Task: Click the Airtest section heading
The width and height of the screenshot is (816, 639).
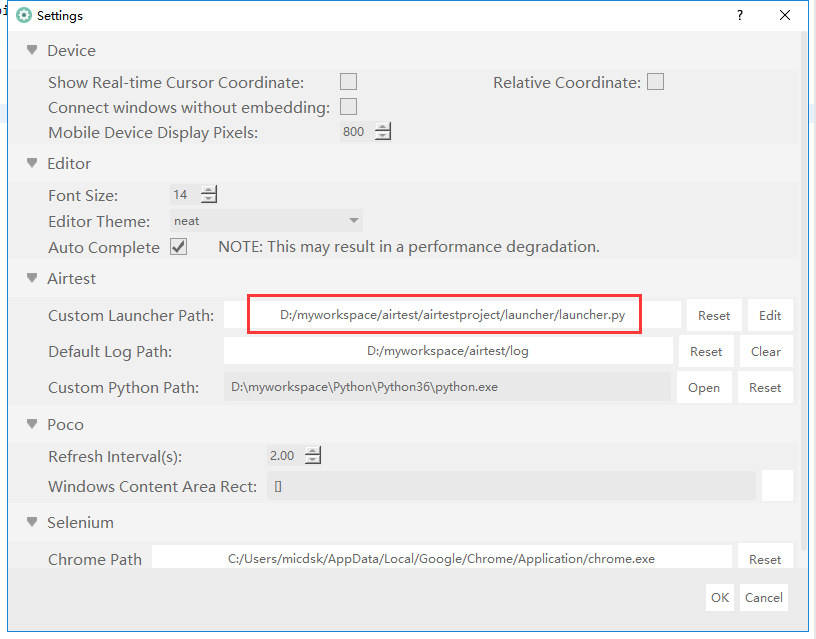Action: [x=71, y=278]
